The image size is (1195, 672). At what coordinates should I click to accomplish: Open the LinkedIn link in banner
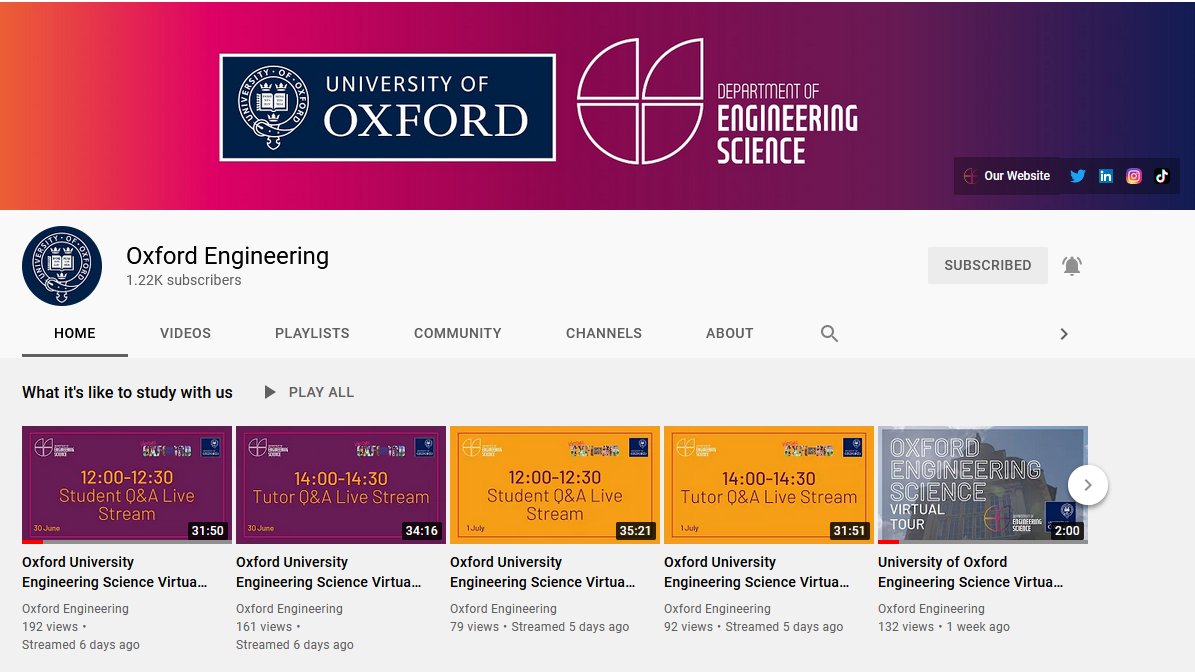coord(1105,176)
